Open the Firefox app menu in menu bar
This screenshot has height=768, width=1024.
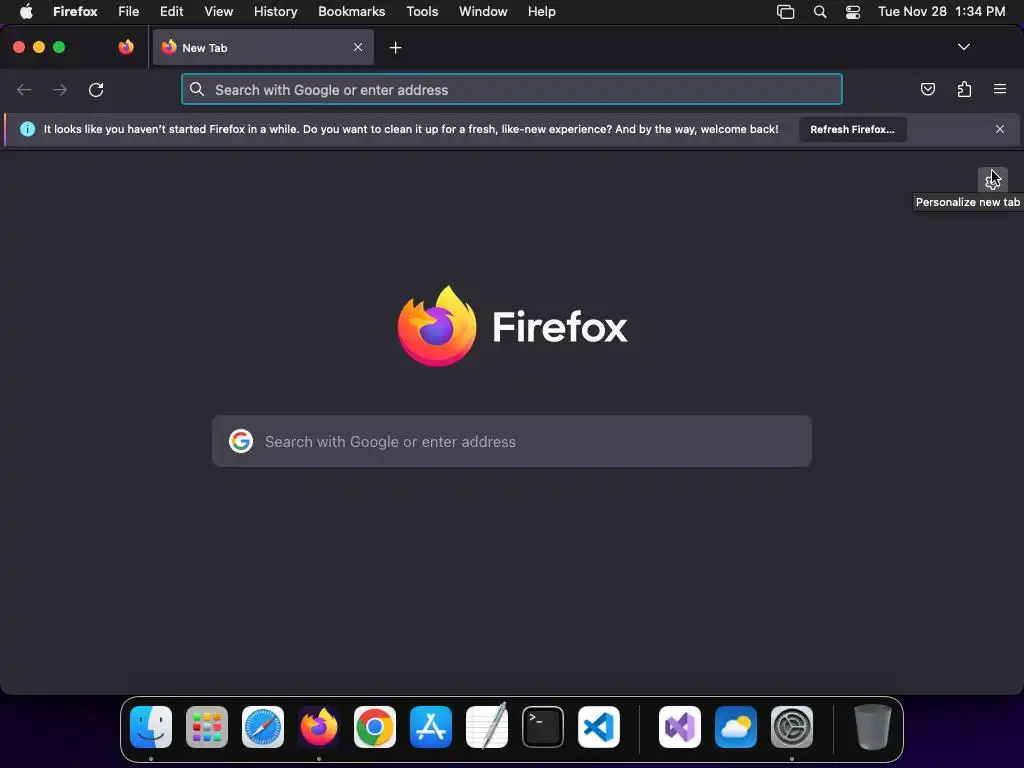click(75, 12)
